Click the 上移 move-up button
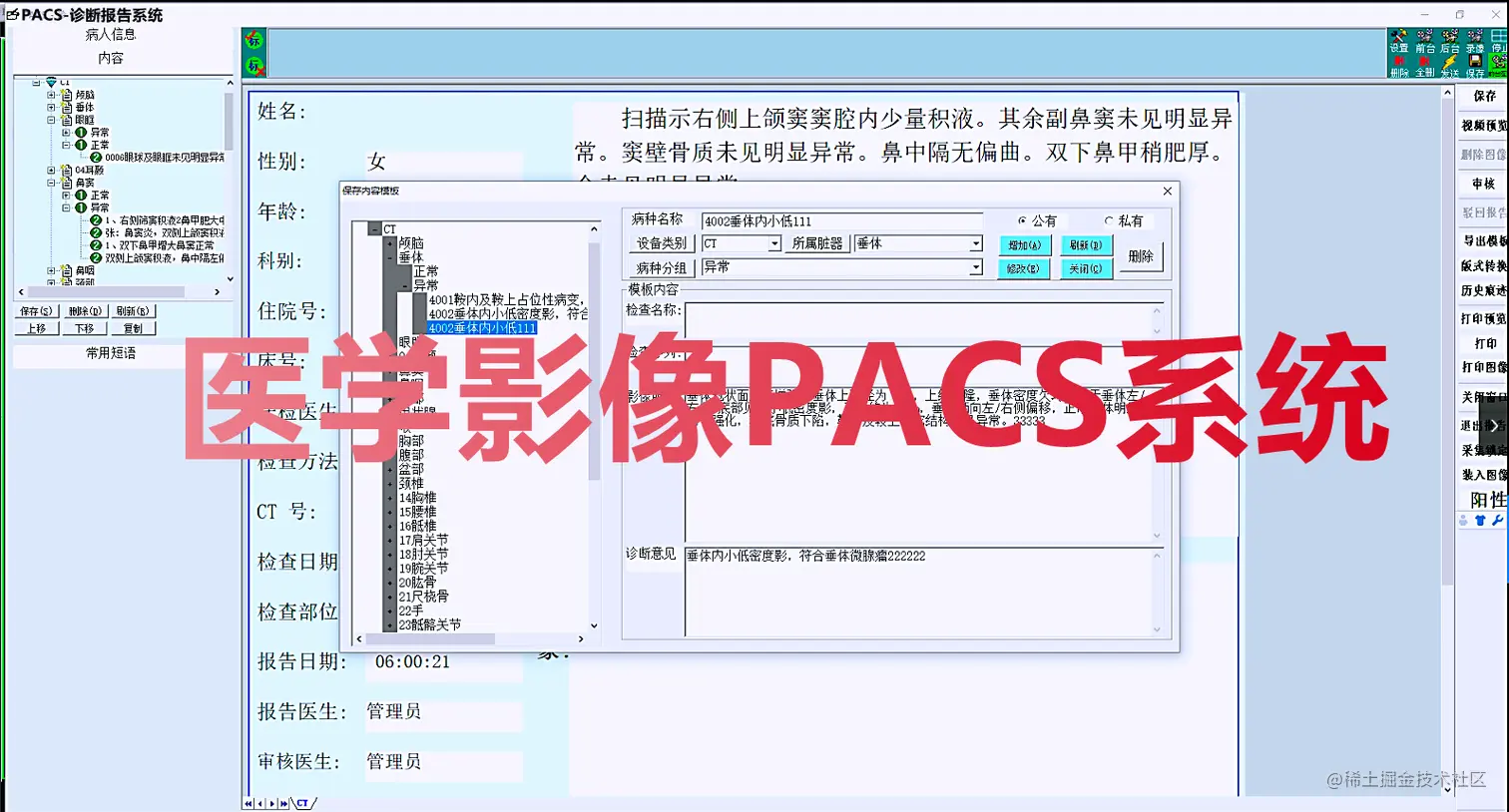This screenshot has height=812, width=1509. [x=36, y=326]
